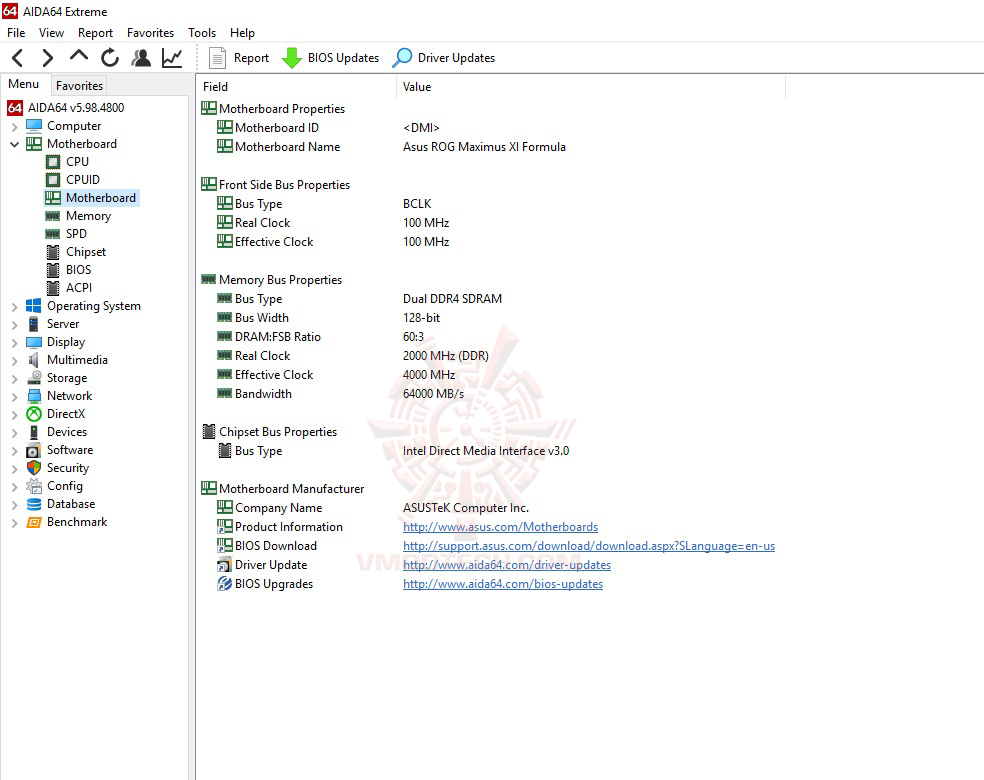
Task: Click the BIOS Updates toolbar button
Action: tap(331, 58)
